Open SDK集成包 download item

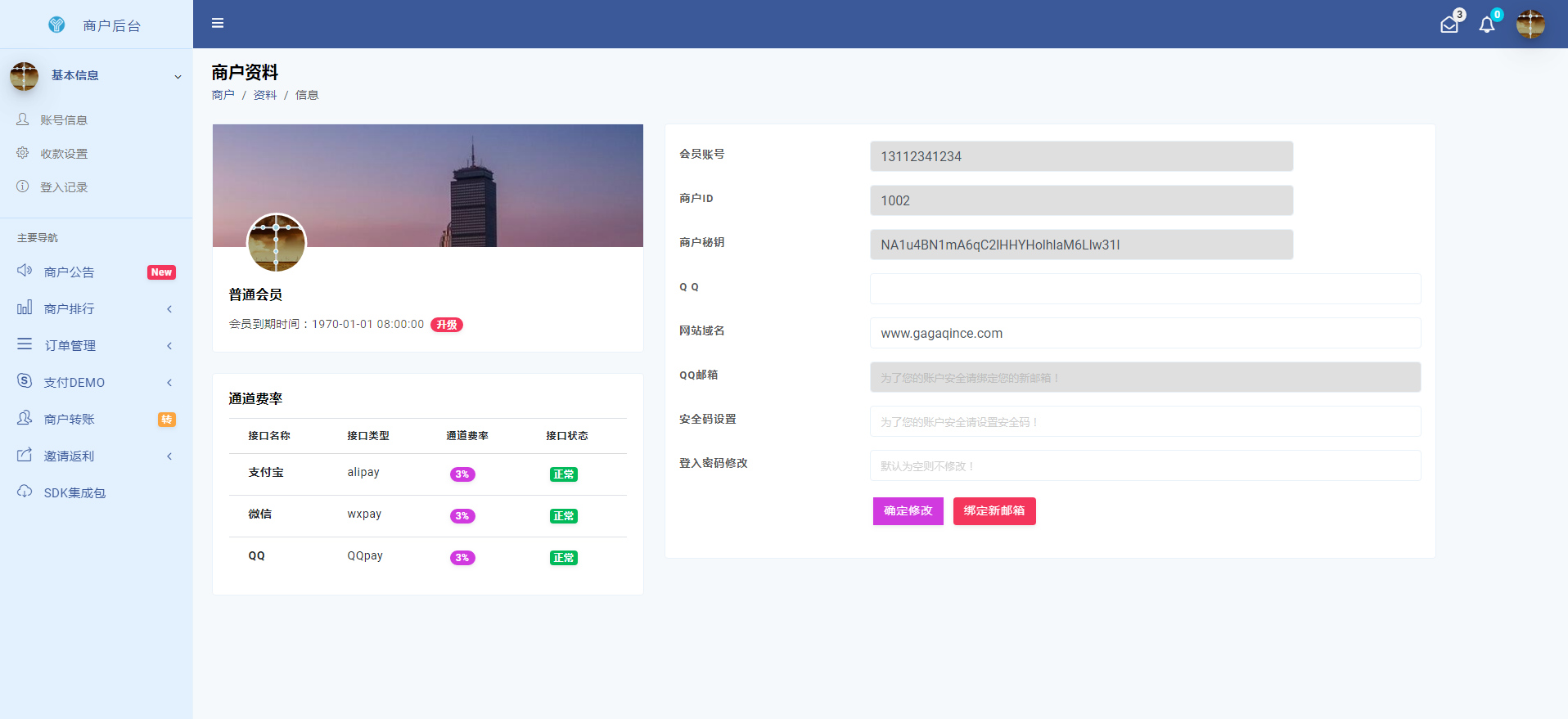coord(74,493)
